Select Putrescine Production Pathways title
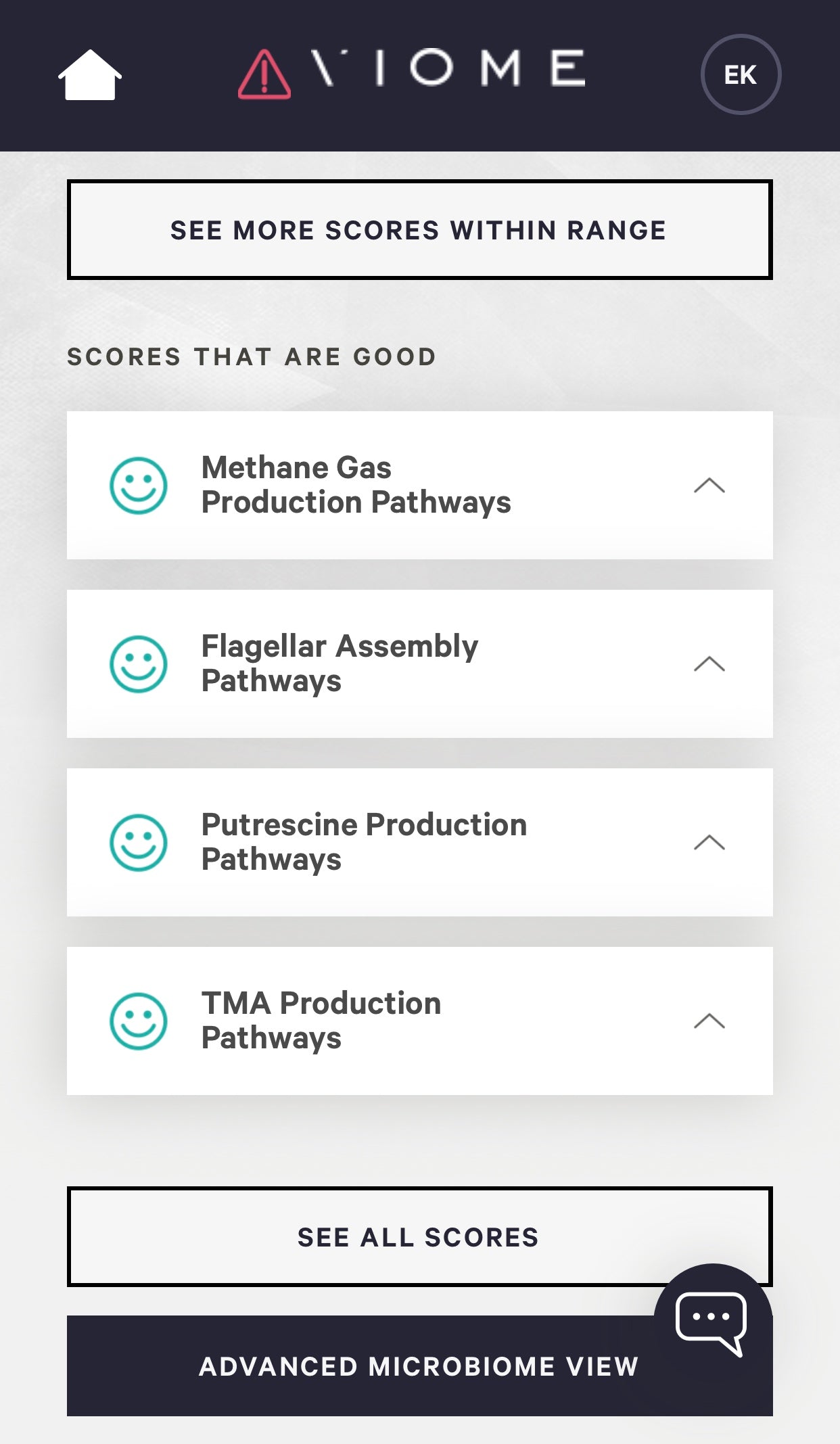Screen dimensions: 840x1444 (364, 842)
